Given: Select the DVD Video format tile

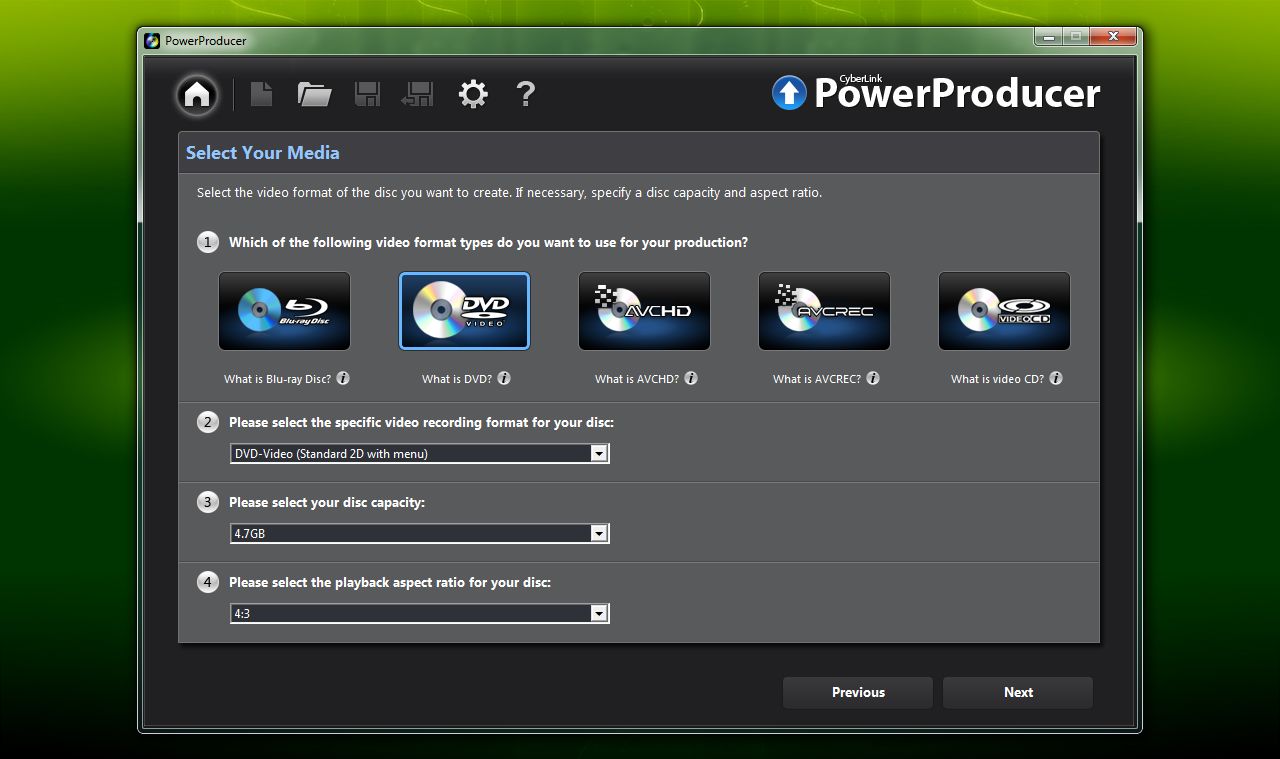Looking at the screenshot, I should click(464, 311).
